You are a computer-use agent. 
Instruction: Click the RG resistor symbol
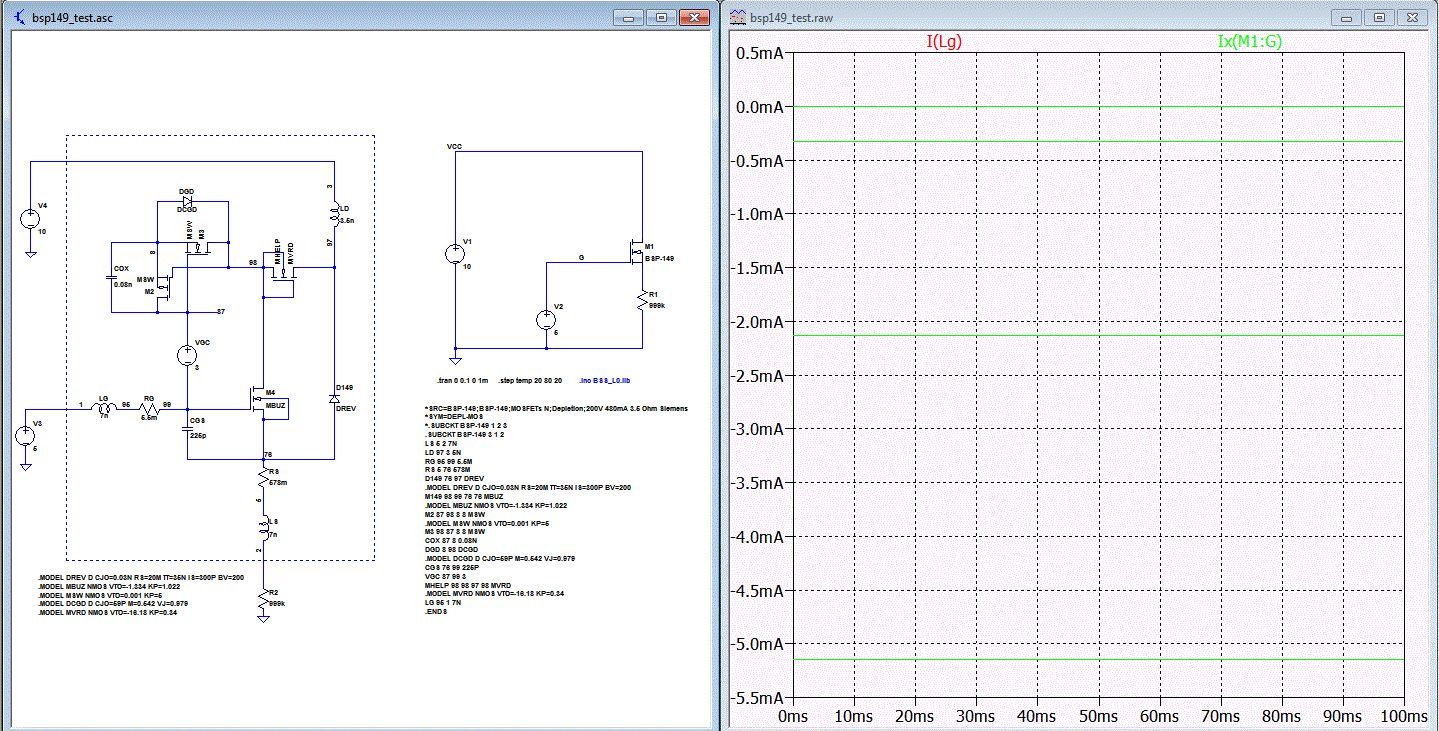coord(149,410)
